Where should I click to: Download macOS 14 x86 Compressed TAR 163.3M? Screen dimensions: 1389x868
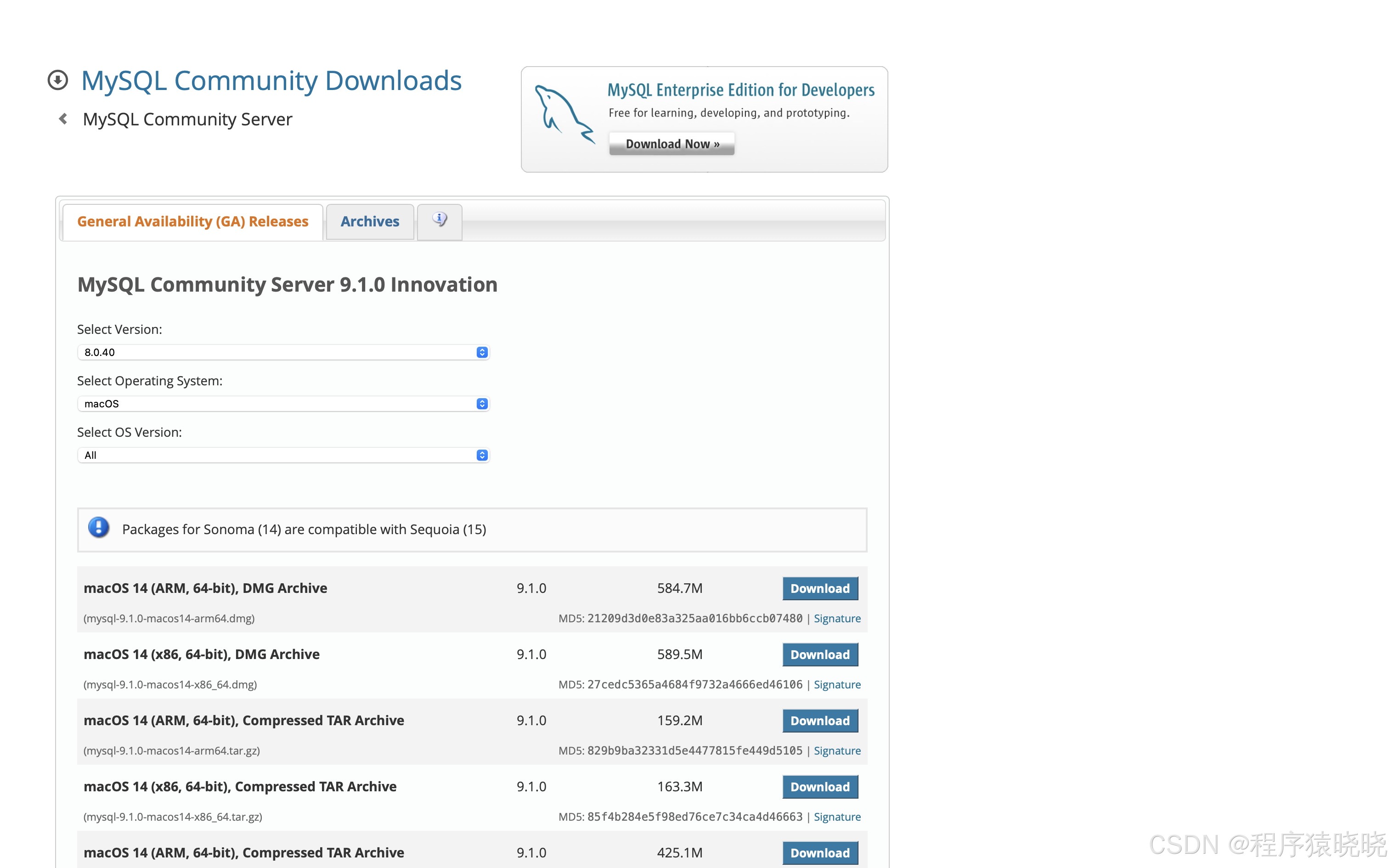820,786
